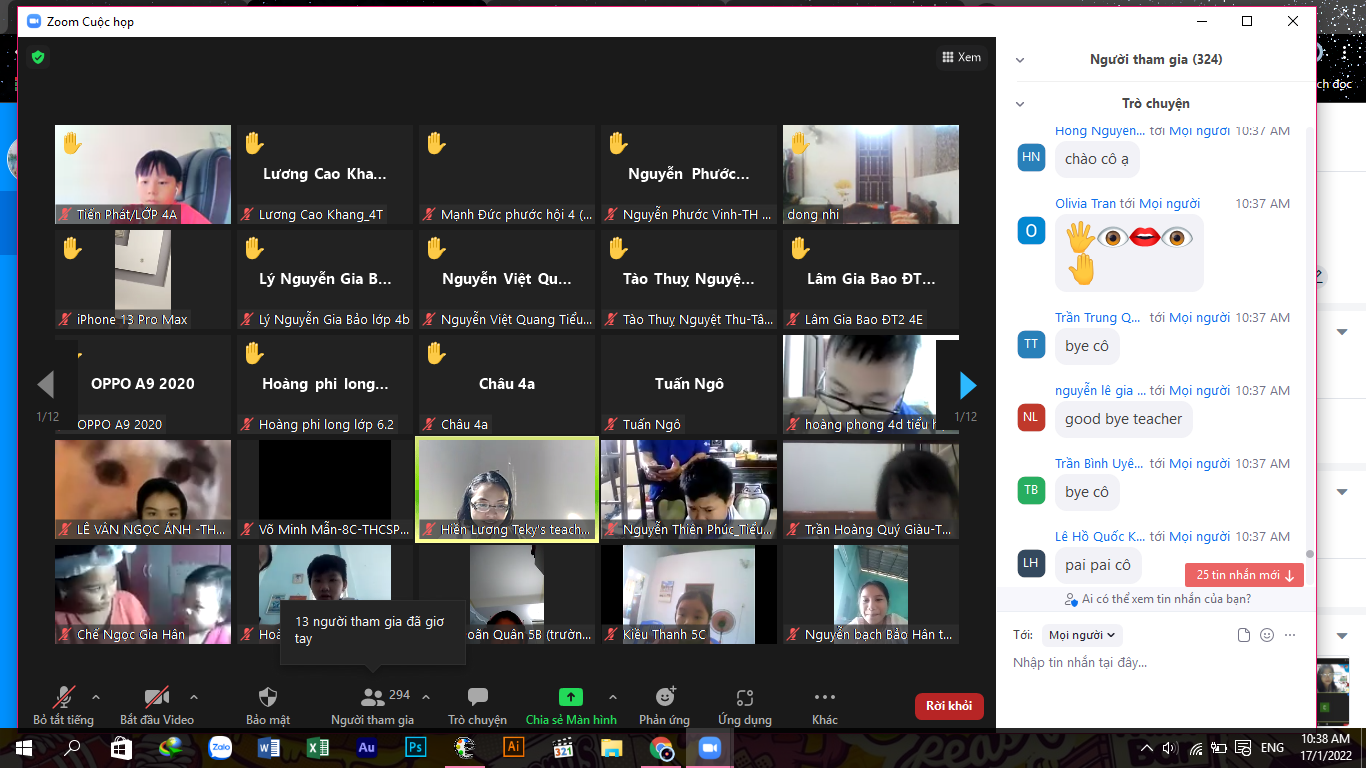Click the Bảo mật shield icon

(267, 697)
